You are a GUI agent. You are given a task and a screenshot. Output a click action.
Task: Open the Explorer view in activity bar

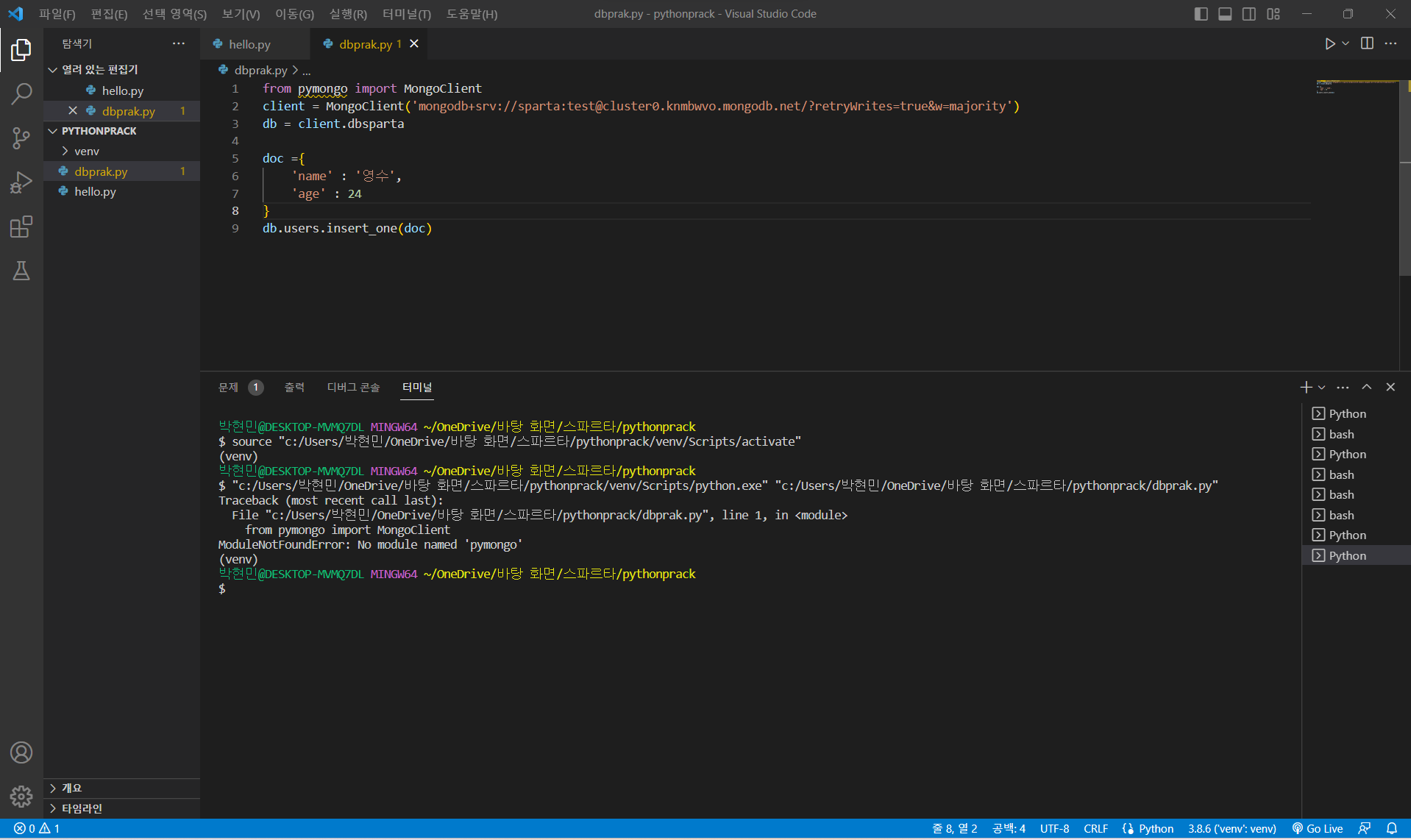pos(21,50)
